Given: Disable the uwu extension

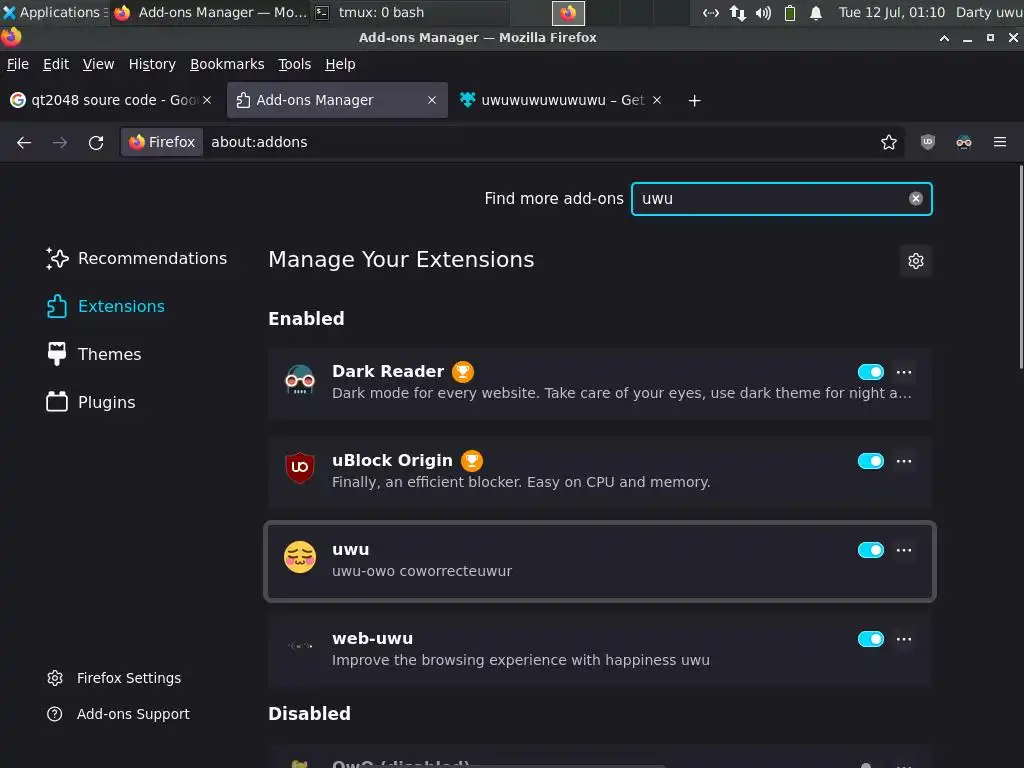Looking at the screenshot, I should (871, 550).
